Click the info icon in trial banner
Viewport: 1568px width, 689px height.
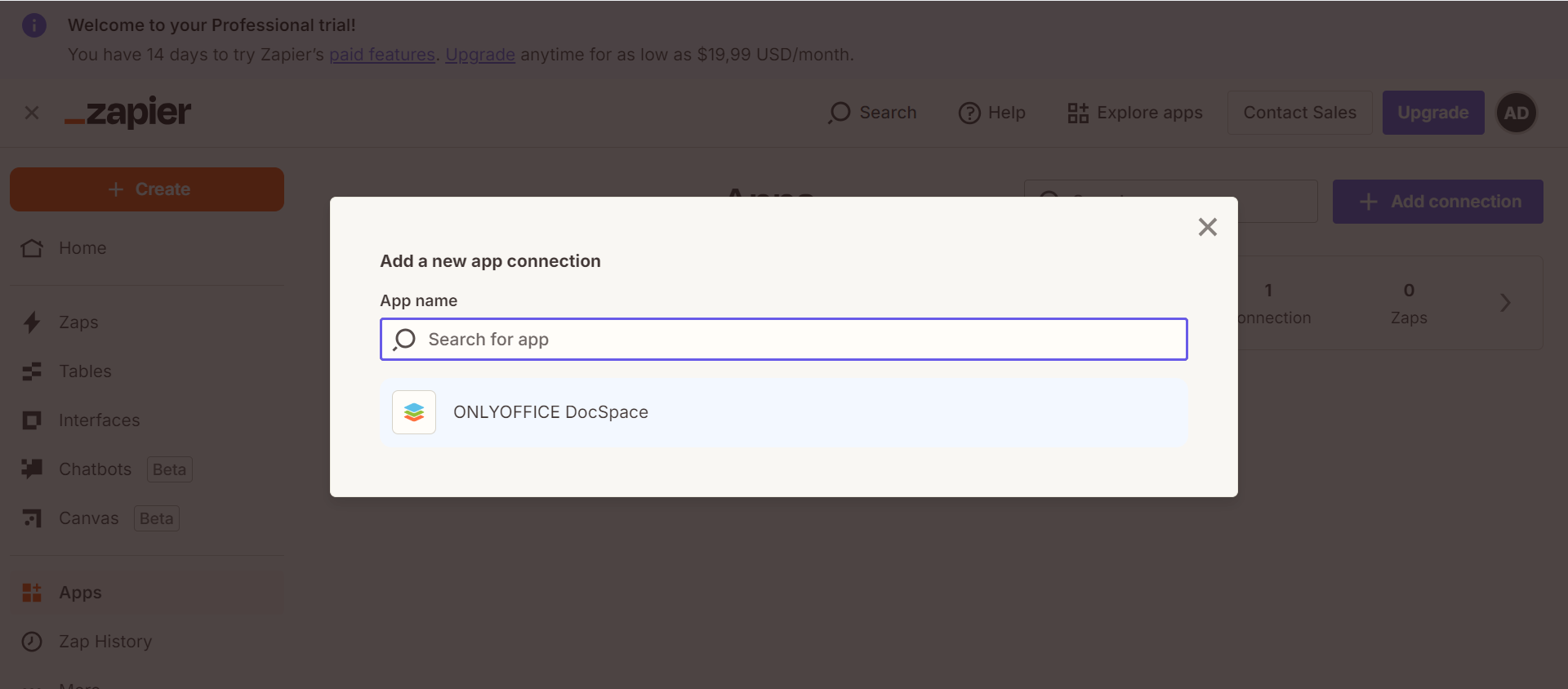[x=34, y=25]
